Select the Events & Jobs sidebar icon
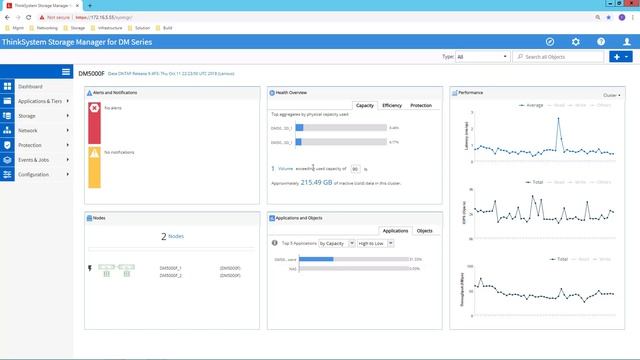The width and height of the screenshot is (640, 360). coord(7,160)
